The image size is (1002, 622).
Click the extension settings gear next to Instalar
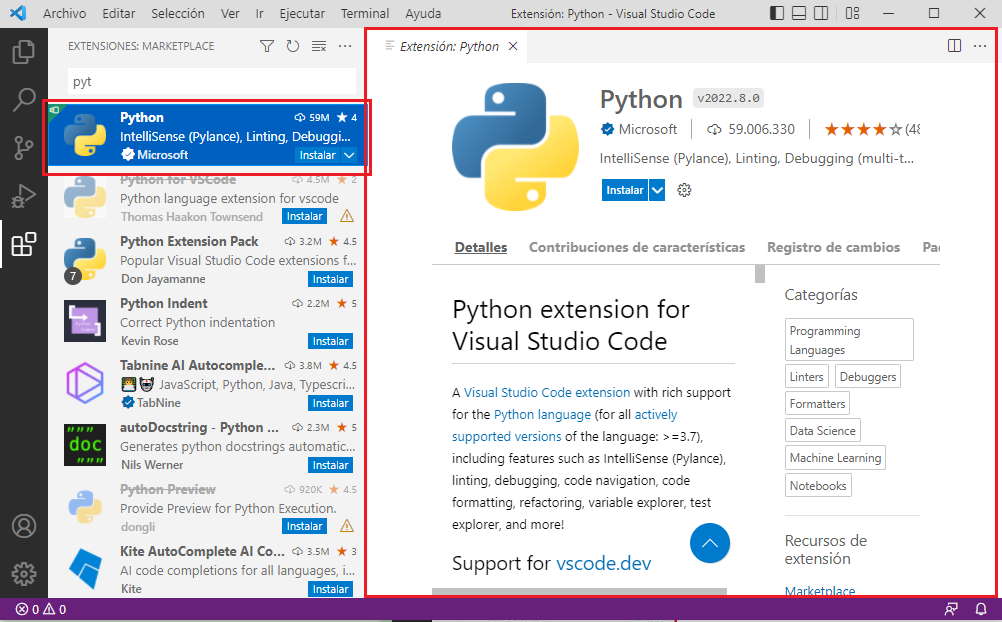(x=684, y=190)
